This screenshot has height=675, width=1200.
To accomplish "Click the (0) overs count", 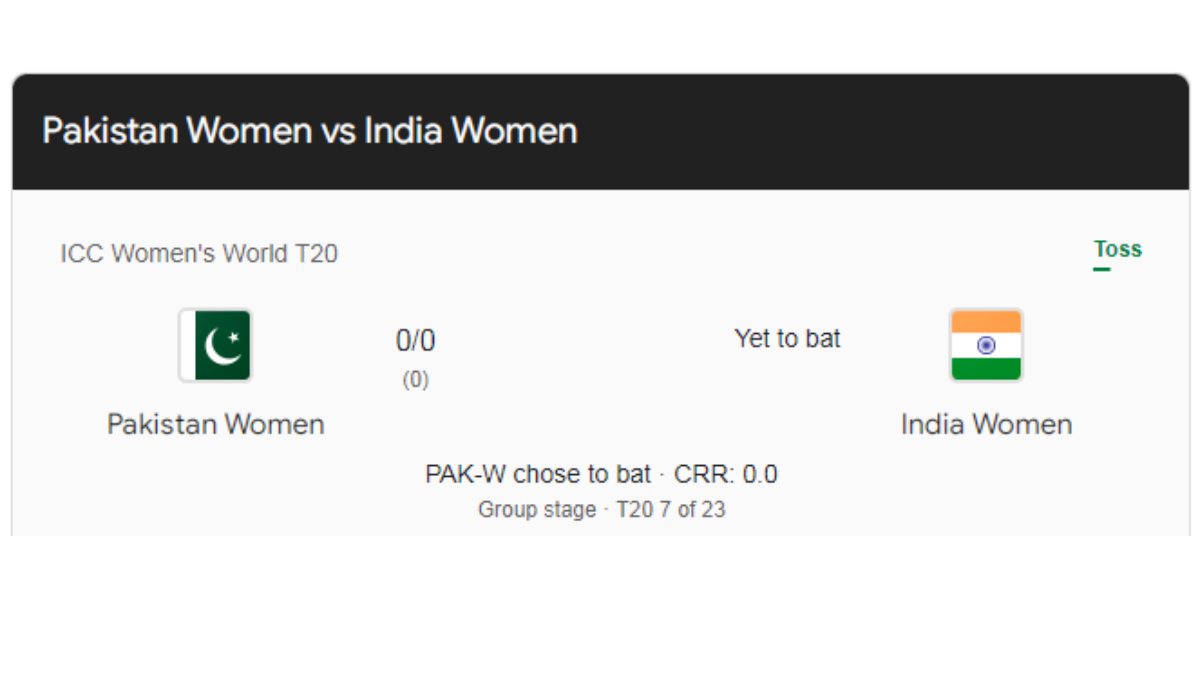I will 416,380.
